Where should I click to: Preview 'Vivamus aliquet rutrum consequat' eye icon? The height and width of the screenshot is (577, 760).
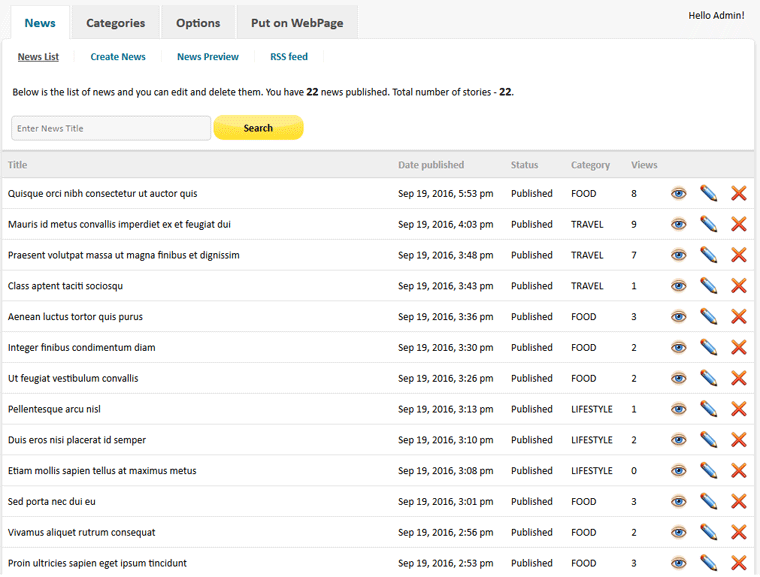pyautogui.click(x=679, y=532)
